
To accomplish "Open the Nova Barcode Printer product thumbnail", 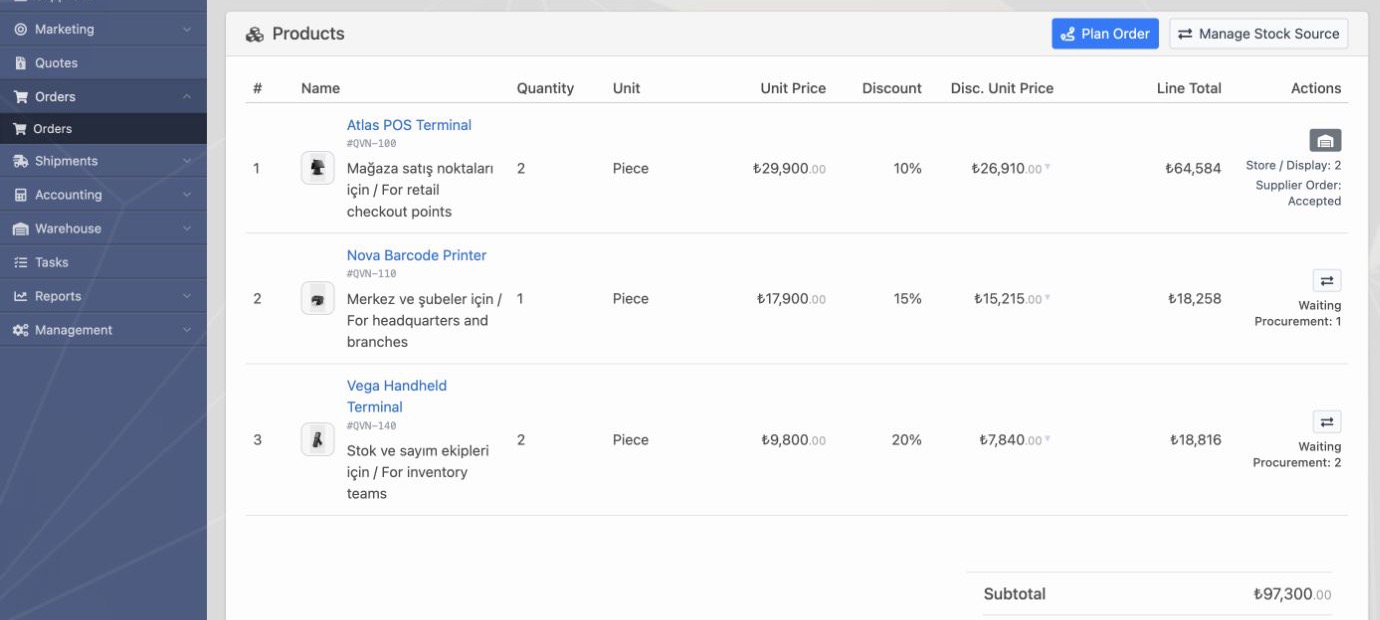I will point(317,298).
